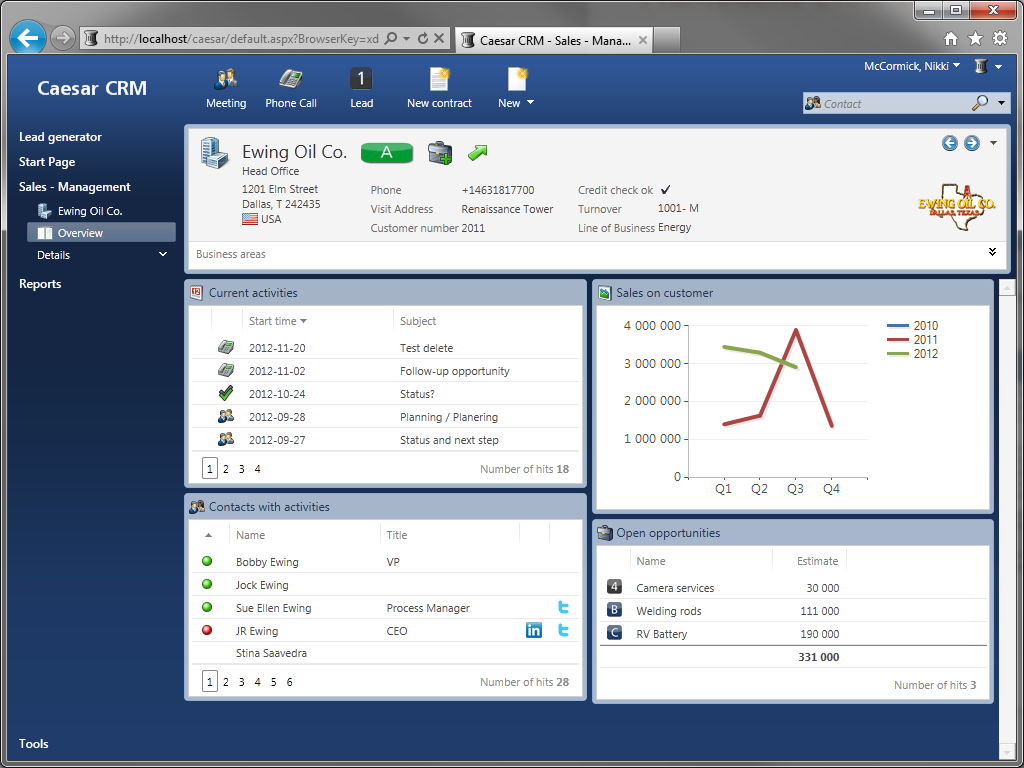Image resolution: width=1024 pixels, height=768 pixels.
Task: Click the 4 badge beside Camera services
Action: tap(614, 586)
